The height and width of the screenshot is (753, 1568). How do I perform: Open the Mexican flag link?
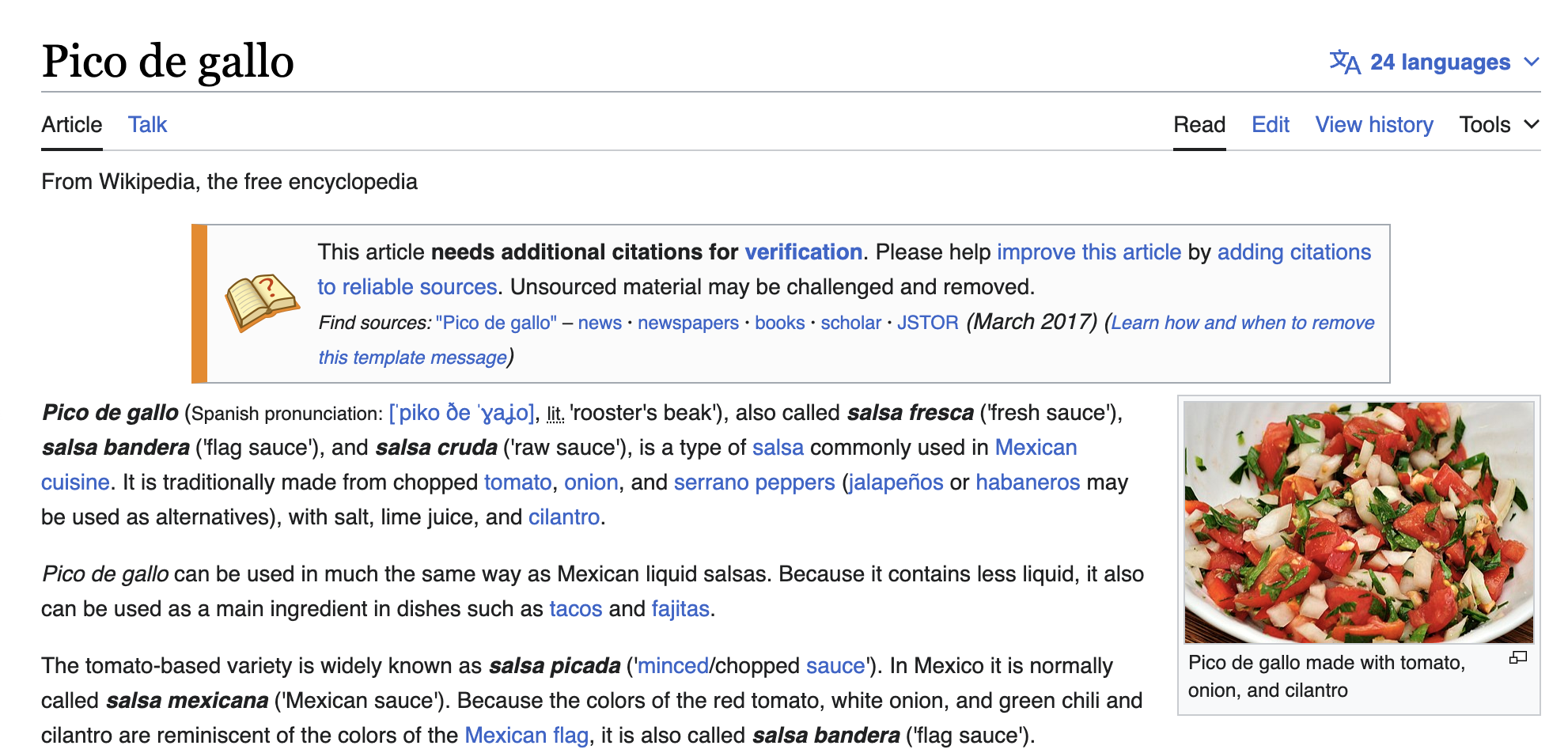click(x=526, y=736)
